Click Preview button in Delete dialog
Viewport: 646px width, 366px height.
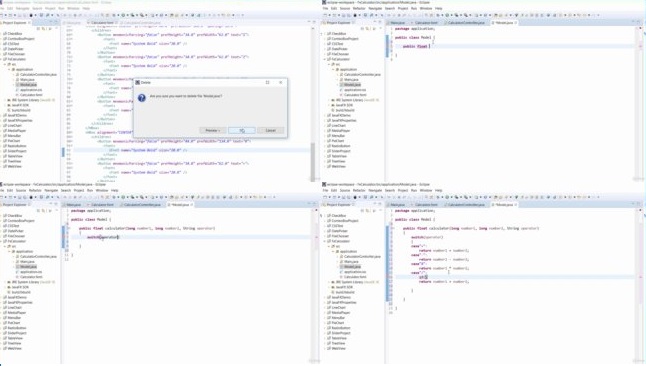pyautogui.click(x=213, y=130)
